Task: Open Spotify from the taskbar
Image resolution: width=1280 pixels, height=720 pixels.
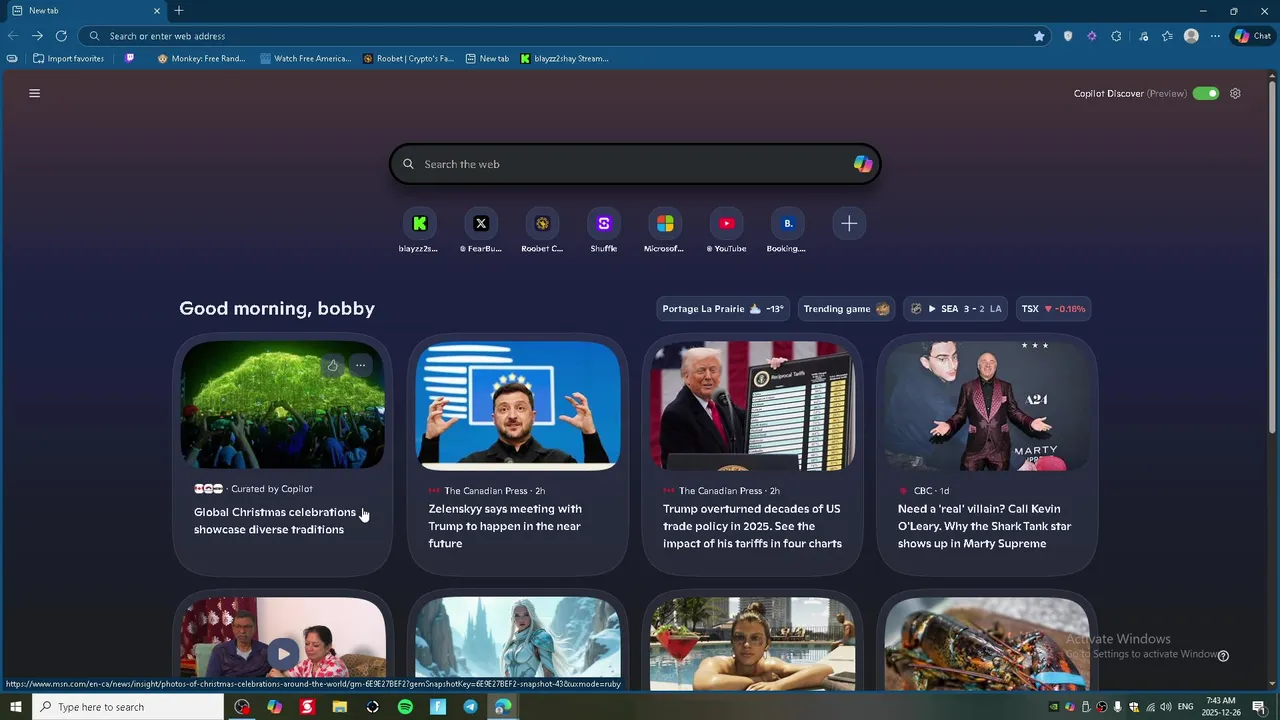Action: pyautogui.click(x=405, y=707)
